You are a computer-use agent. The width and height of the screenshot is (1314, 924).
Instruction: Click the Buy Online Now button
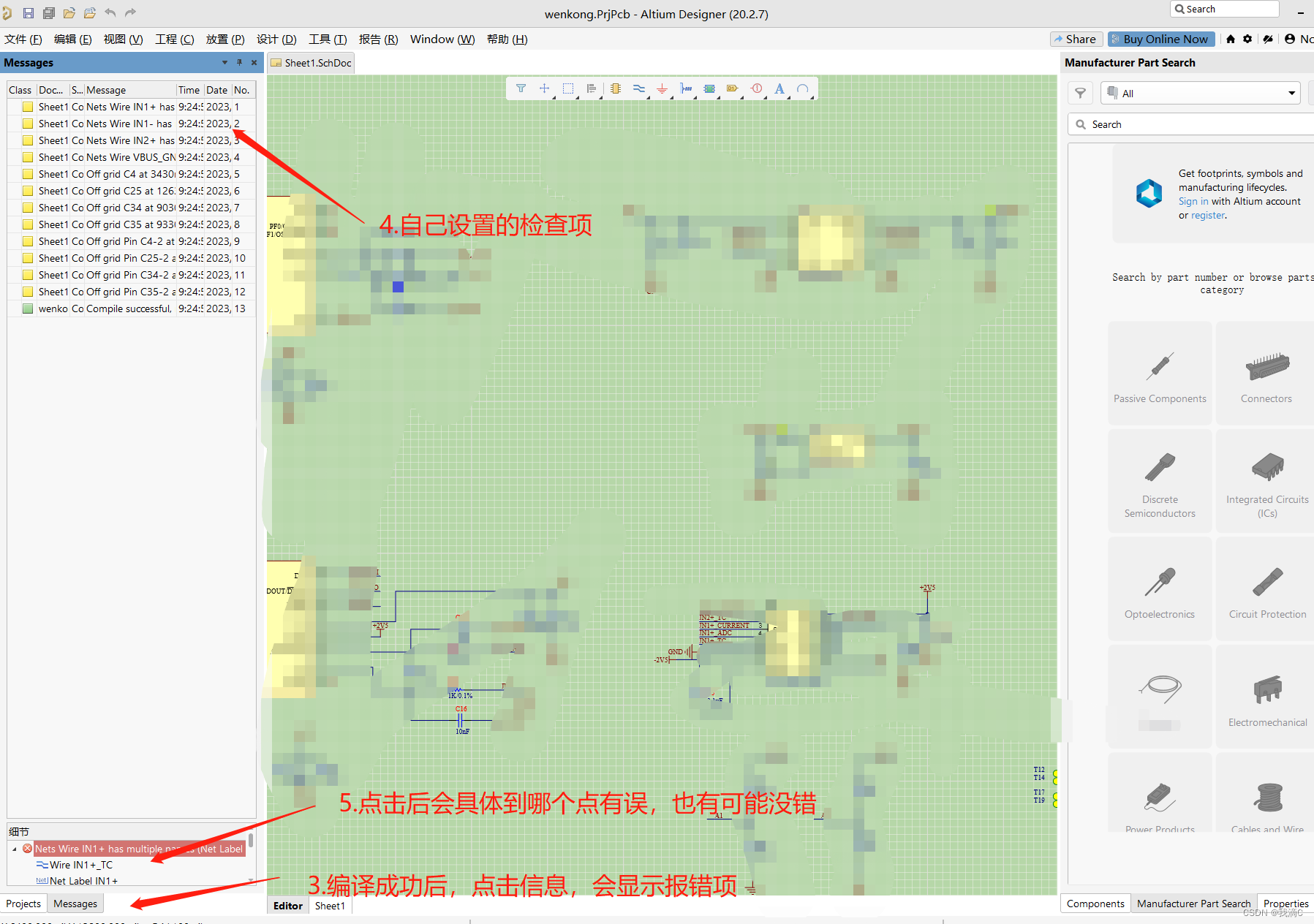[x=1161, y=39]
